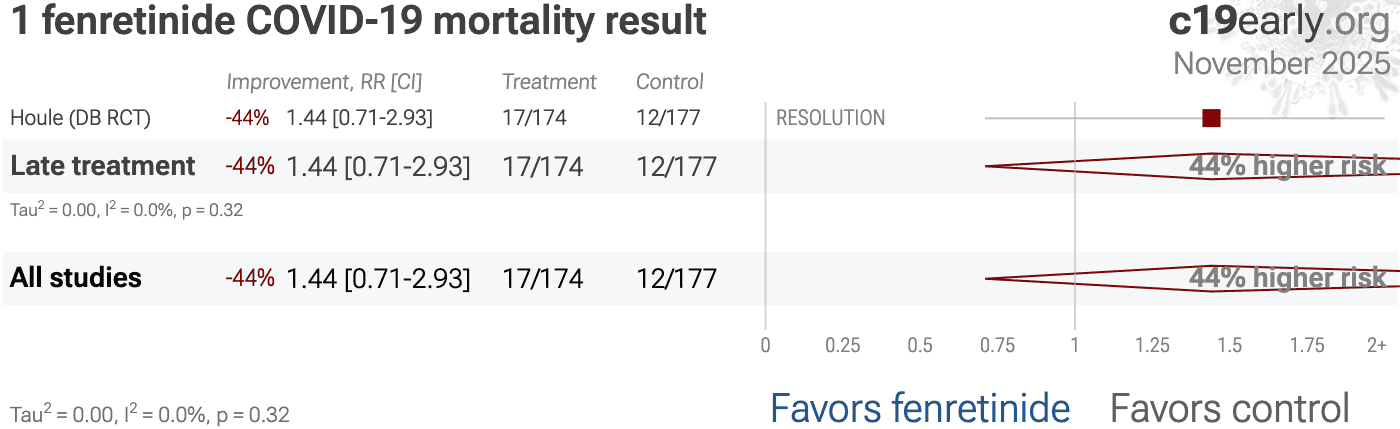Click the red square Houle point-estimate marker

tap(1211, 118)
